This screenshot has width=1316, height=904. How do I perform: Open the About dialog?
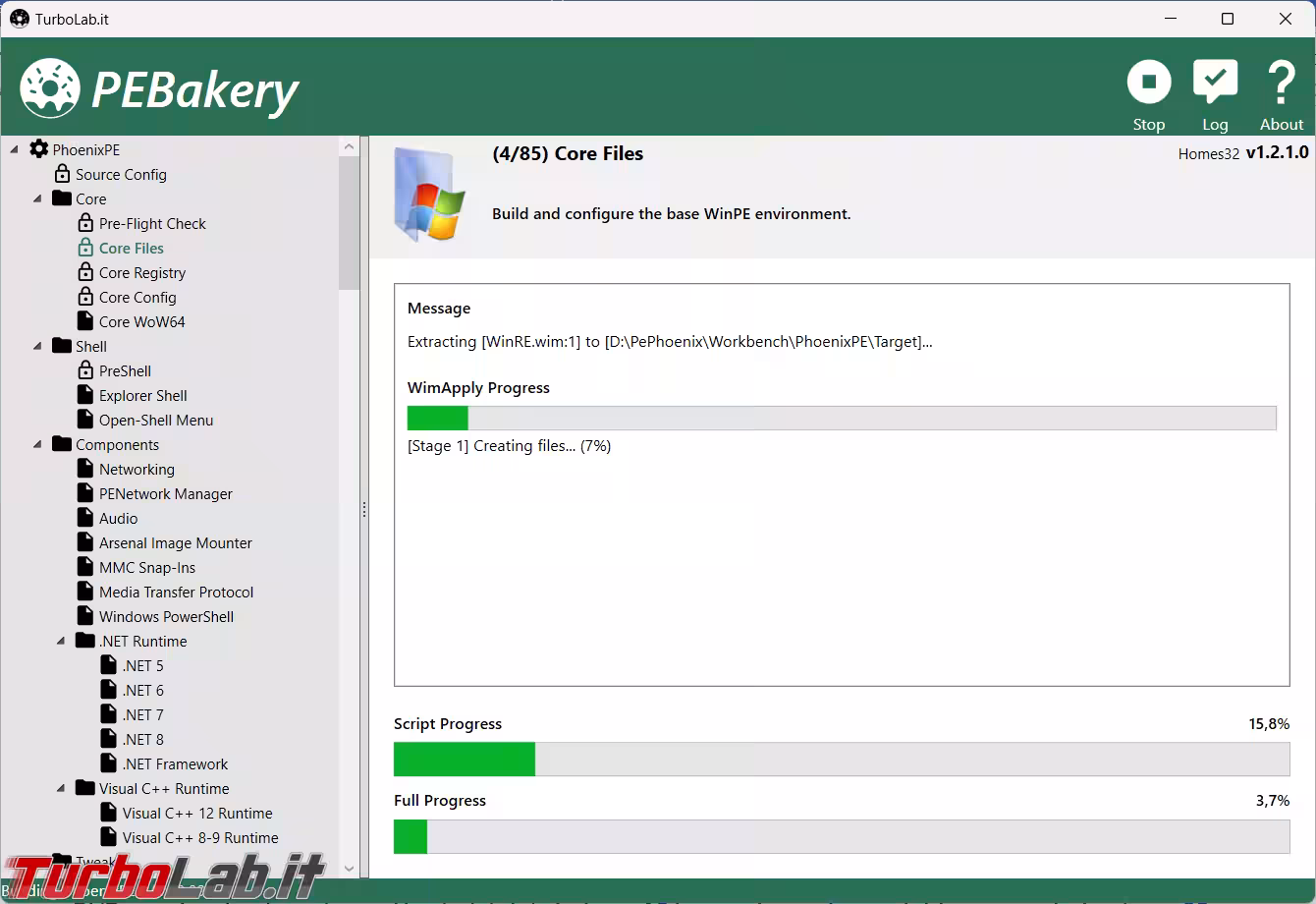(x=1281, y=93)
